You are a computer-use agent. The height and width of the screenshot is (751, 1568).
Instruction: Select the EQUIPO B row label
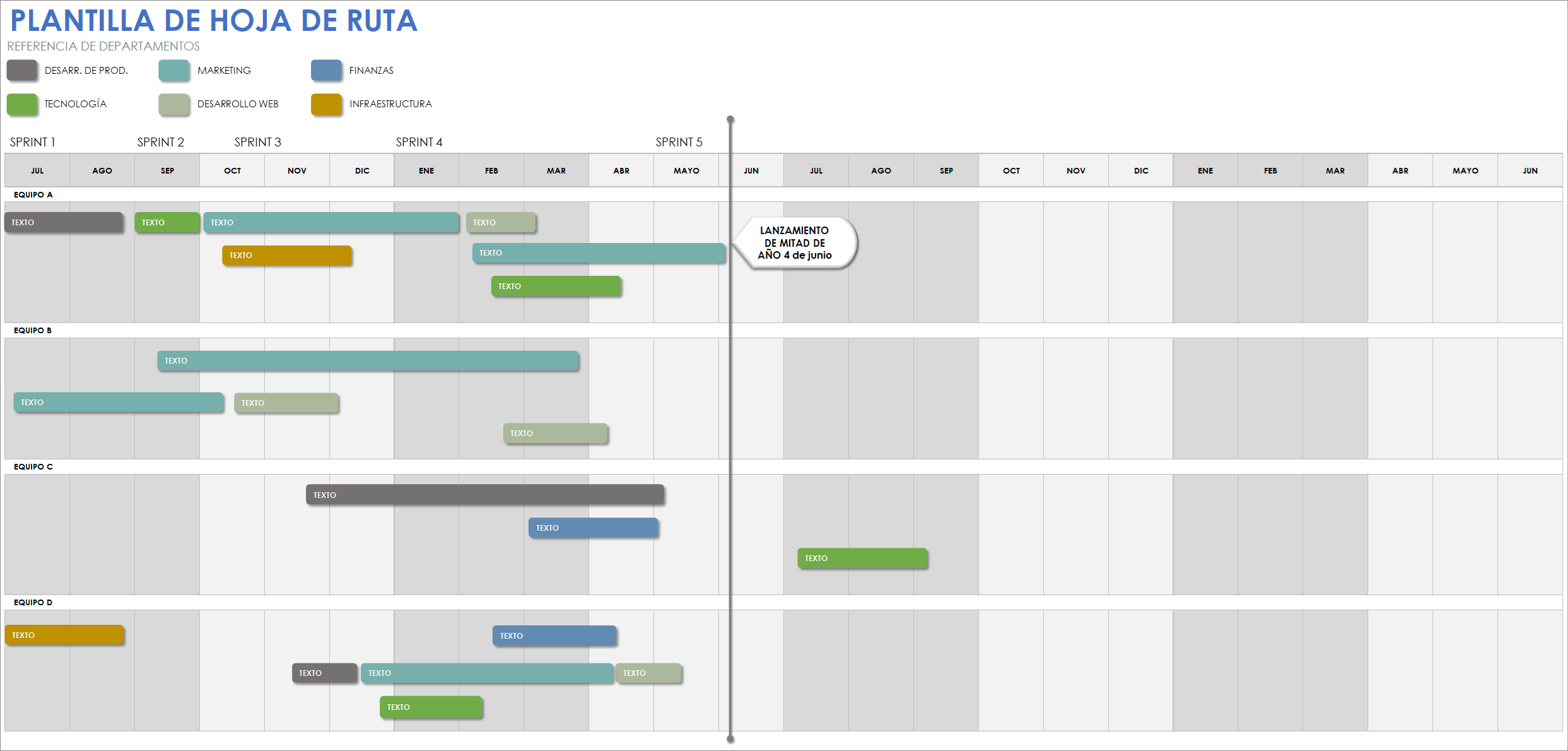pyautogui.click(x=33, y=330)
